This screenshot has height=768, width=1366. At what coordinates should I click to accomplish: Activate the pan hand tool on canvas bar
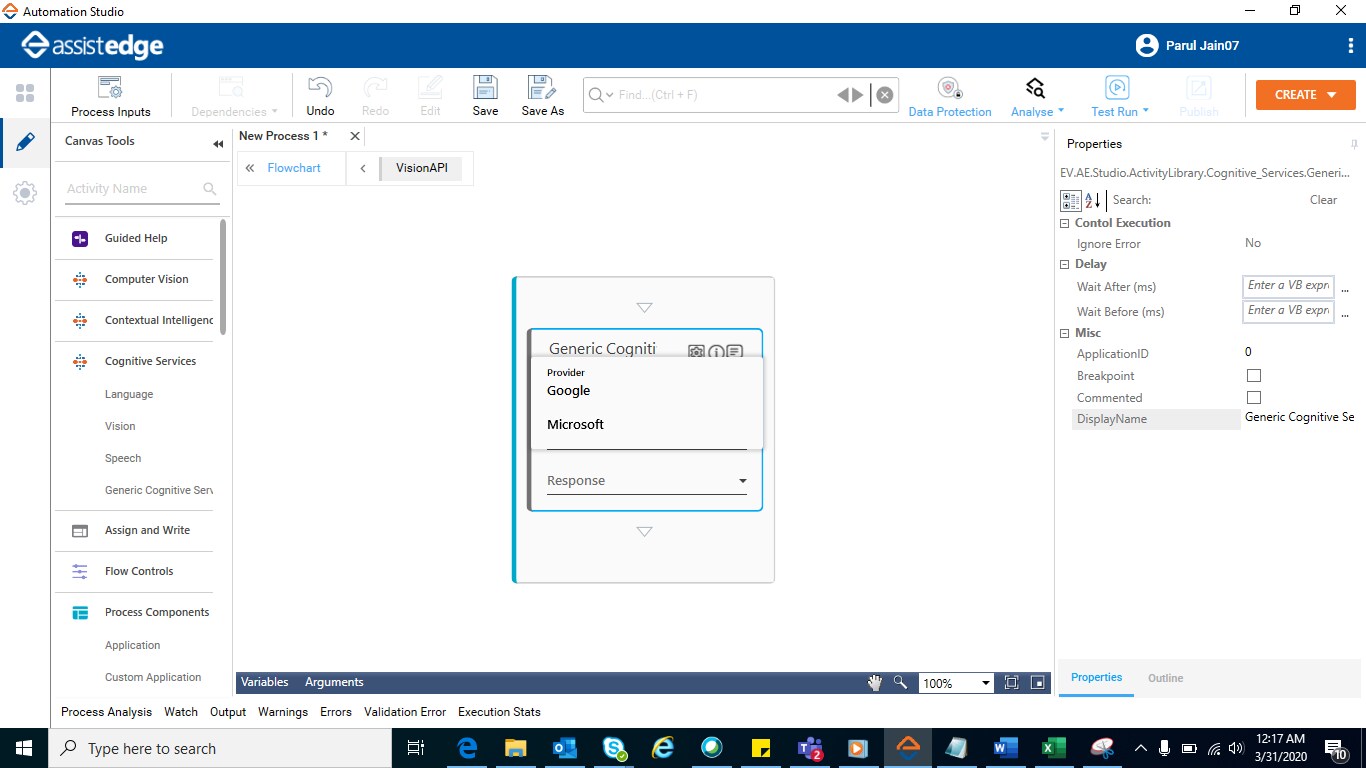pyautogui.click(x=875, y=682)
